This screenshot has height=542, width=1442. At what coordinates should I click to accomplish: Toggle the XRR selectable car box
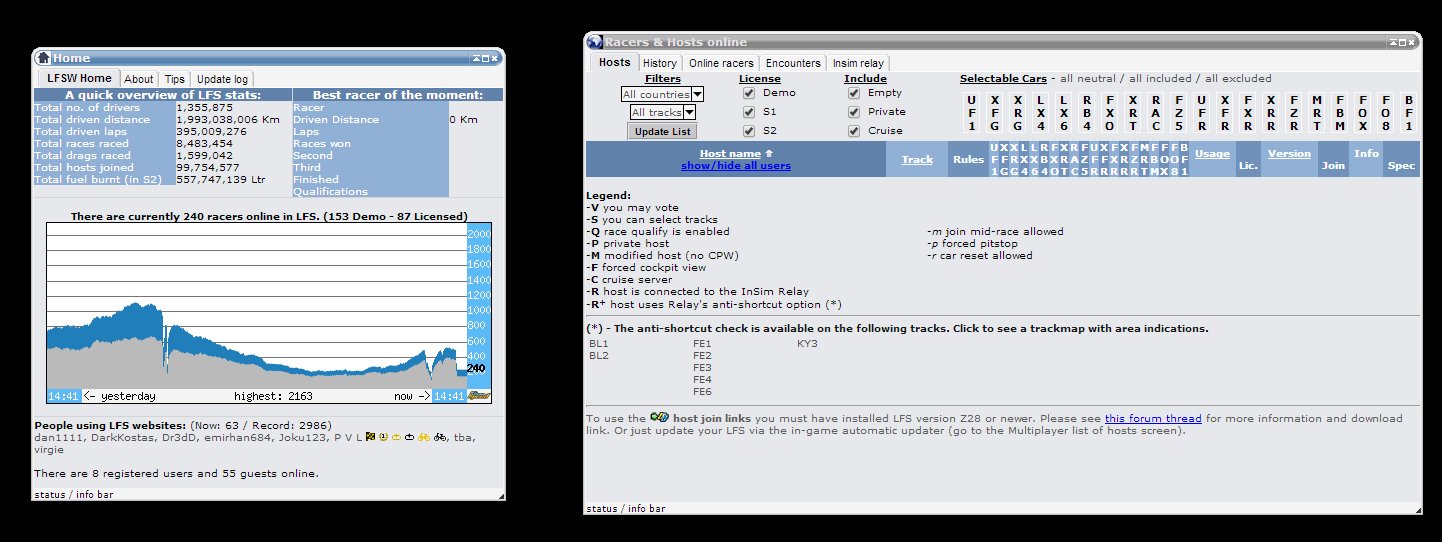[x=1271, y=113]
